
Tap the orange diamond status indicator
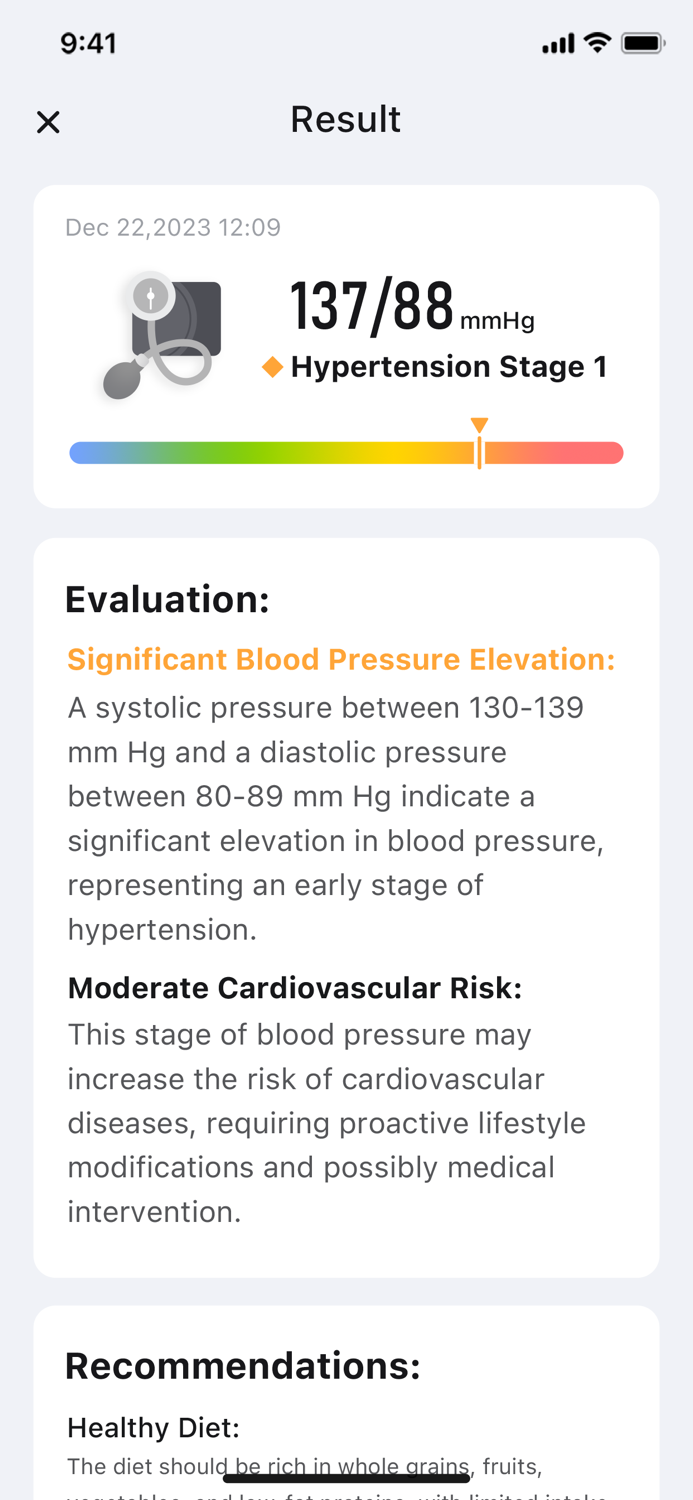(x=271, y=366)
